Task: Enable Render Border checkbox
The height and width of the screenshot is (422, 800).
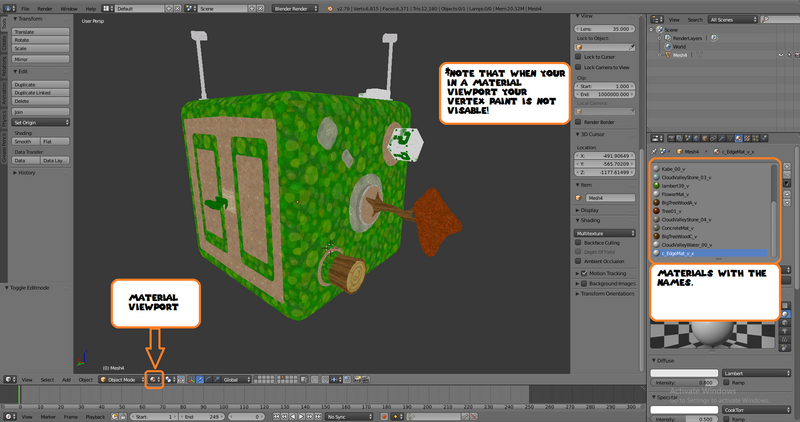Action: click(x=578, y=122)
